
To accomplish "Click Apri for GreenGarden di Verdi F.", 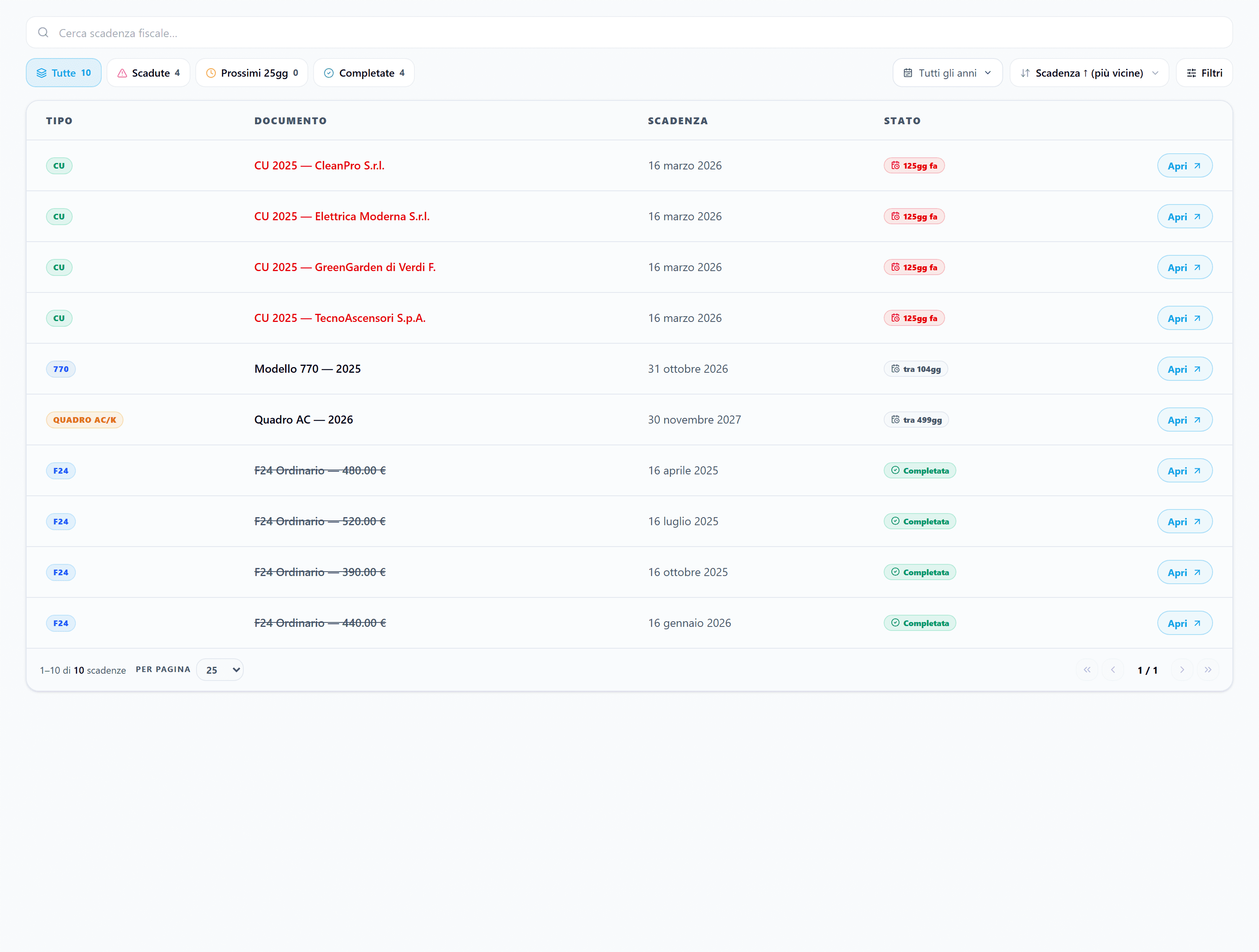I will coord(1184,267).
